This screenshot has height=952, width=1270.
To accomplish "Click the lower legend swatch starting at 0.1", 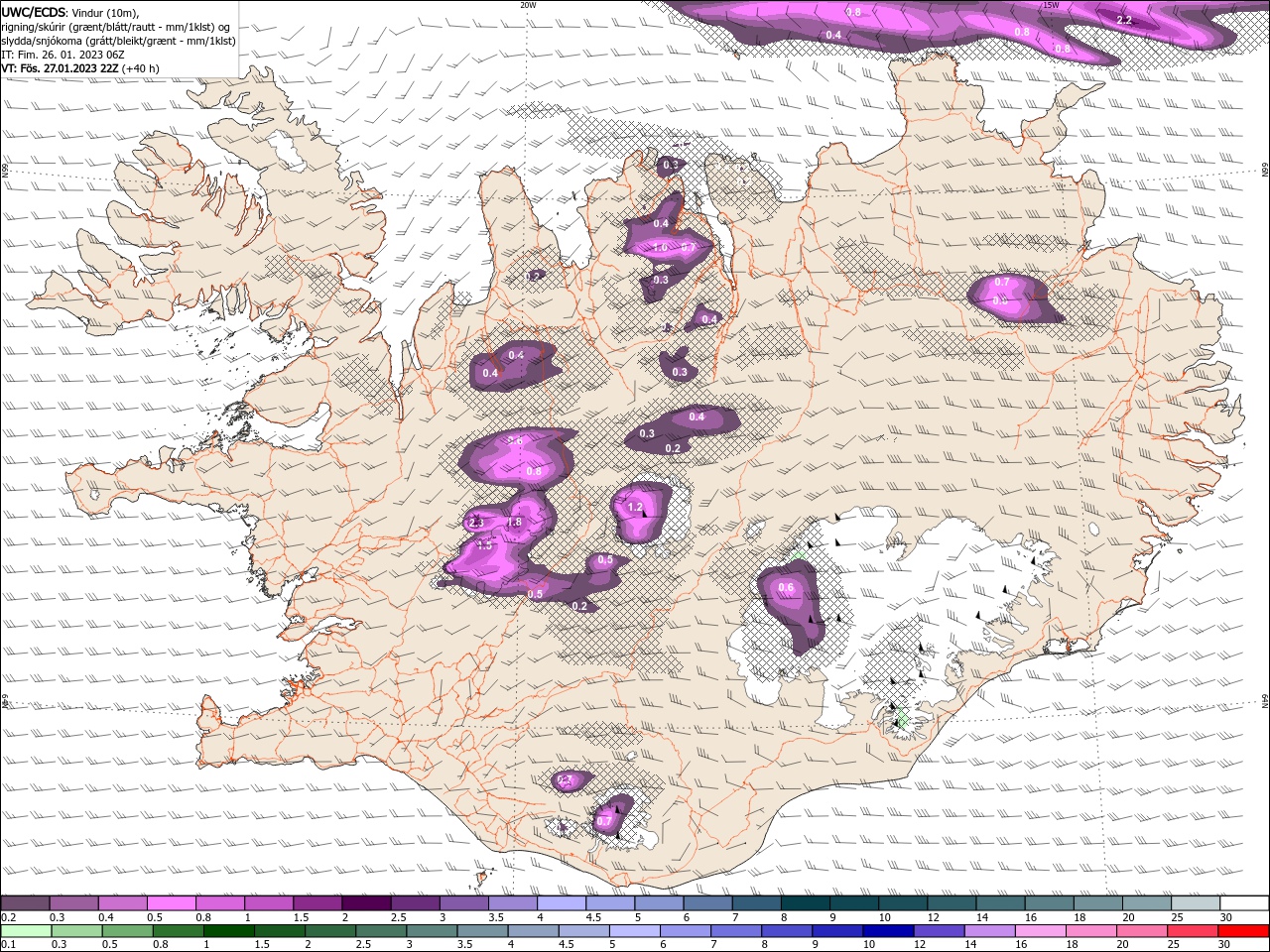I will [x=25, y=931].
